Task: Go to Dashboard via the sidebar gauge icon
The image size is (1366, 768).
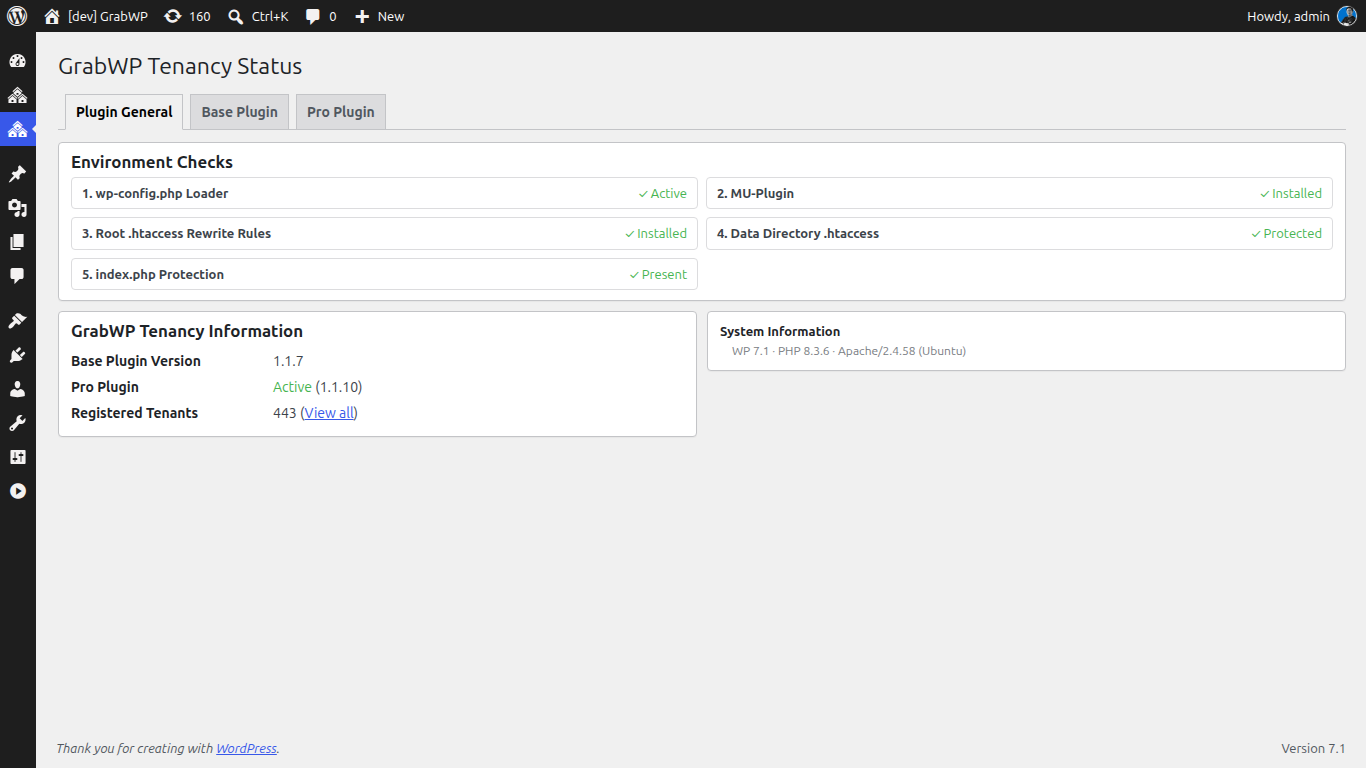Action: tap(17, 61)
